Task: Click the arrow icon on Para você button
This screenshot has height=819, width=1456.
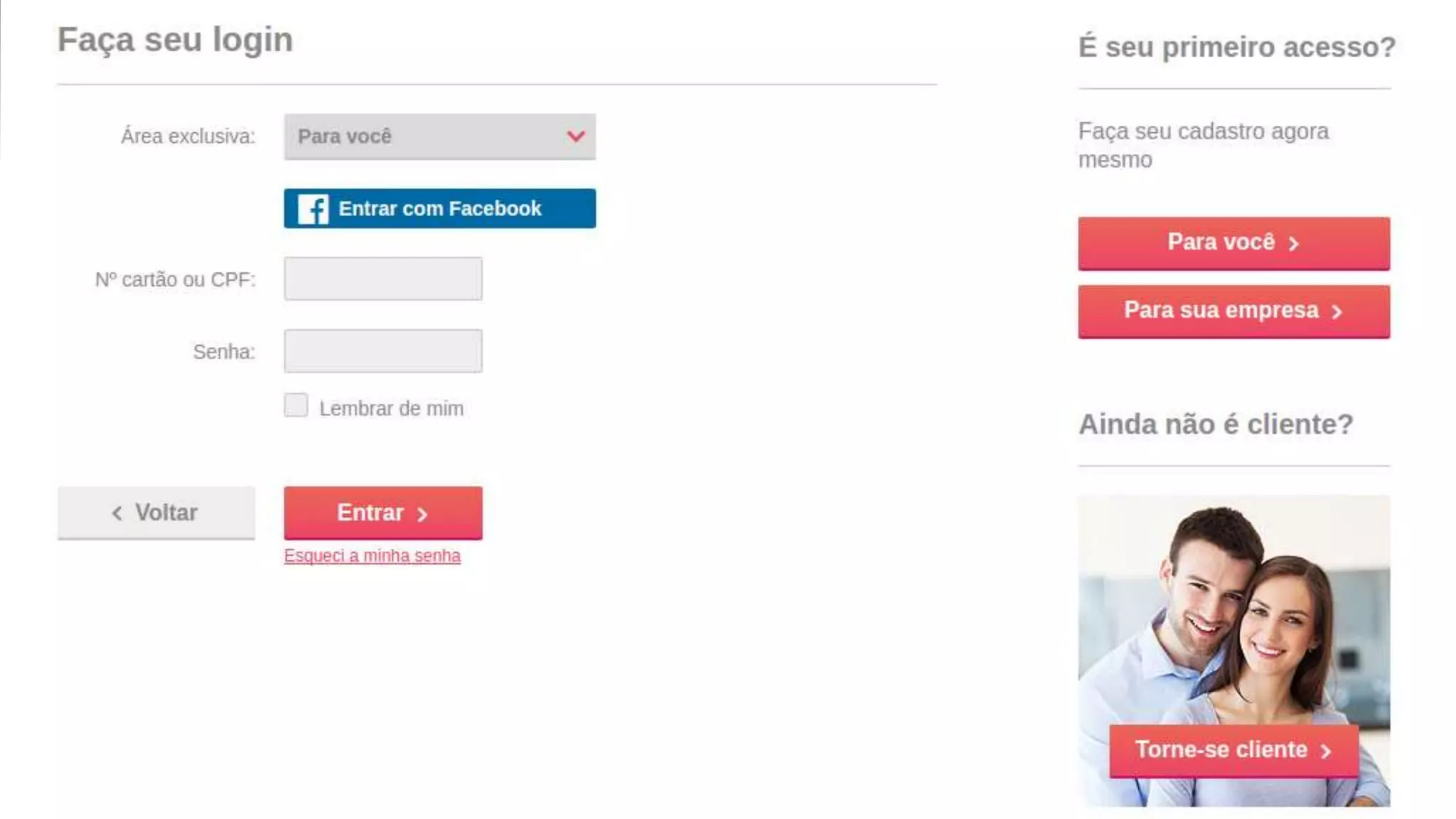Action: pos(1293,244)
